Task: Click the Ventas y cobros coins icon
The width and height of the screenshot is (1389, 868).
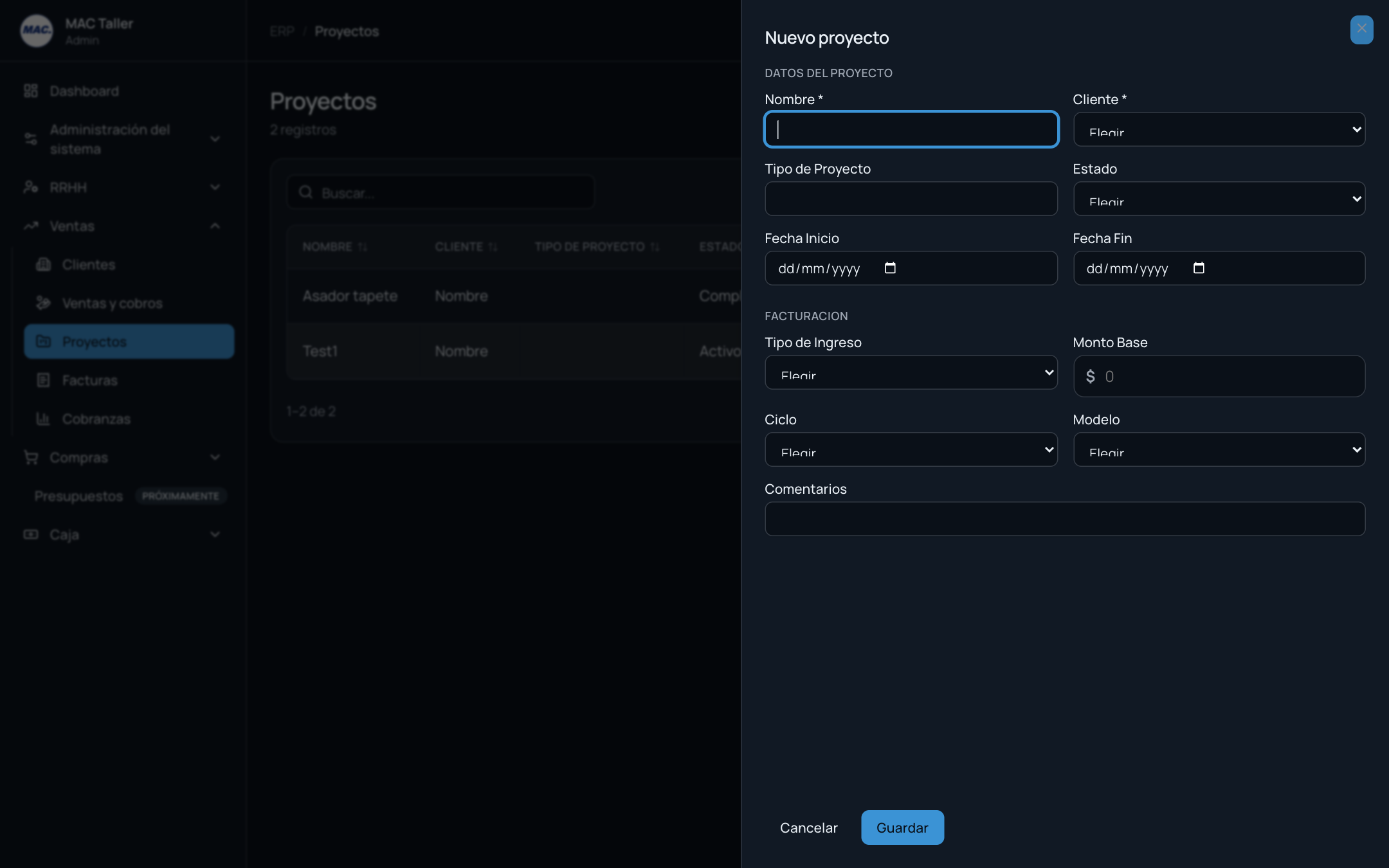Action: [43, 303]
